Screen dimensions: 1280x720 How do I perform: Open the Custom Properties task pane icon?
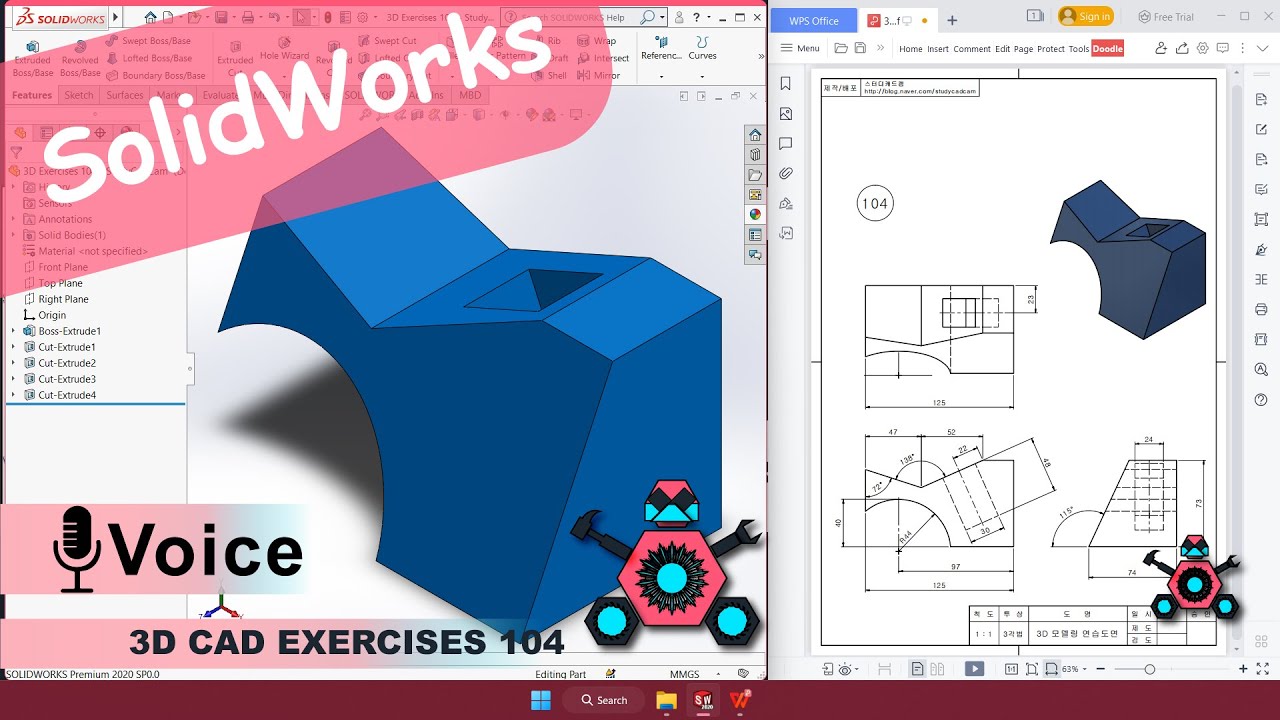point(755,235)
